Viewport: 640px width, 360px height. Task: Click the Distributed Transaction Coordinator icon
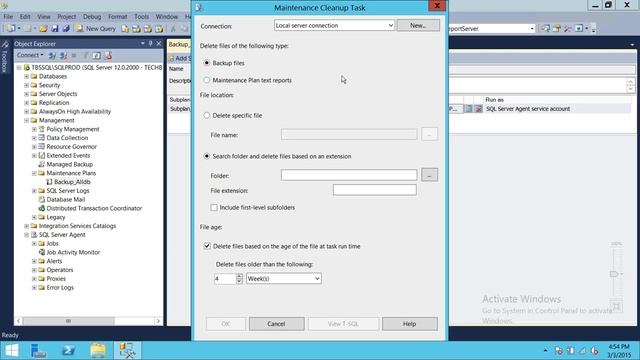click(42, 208)
